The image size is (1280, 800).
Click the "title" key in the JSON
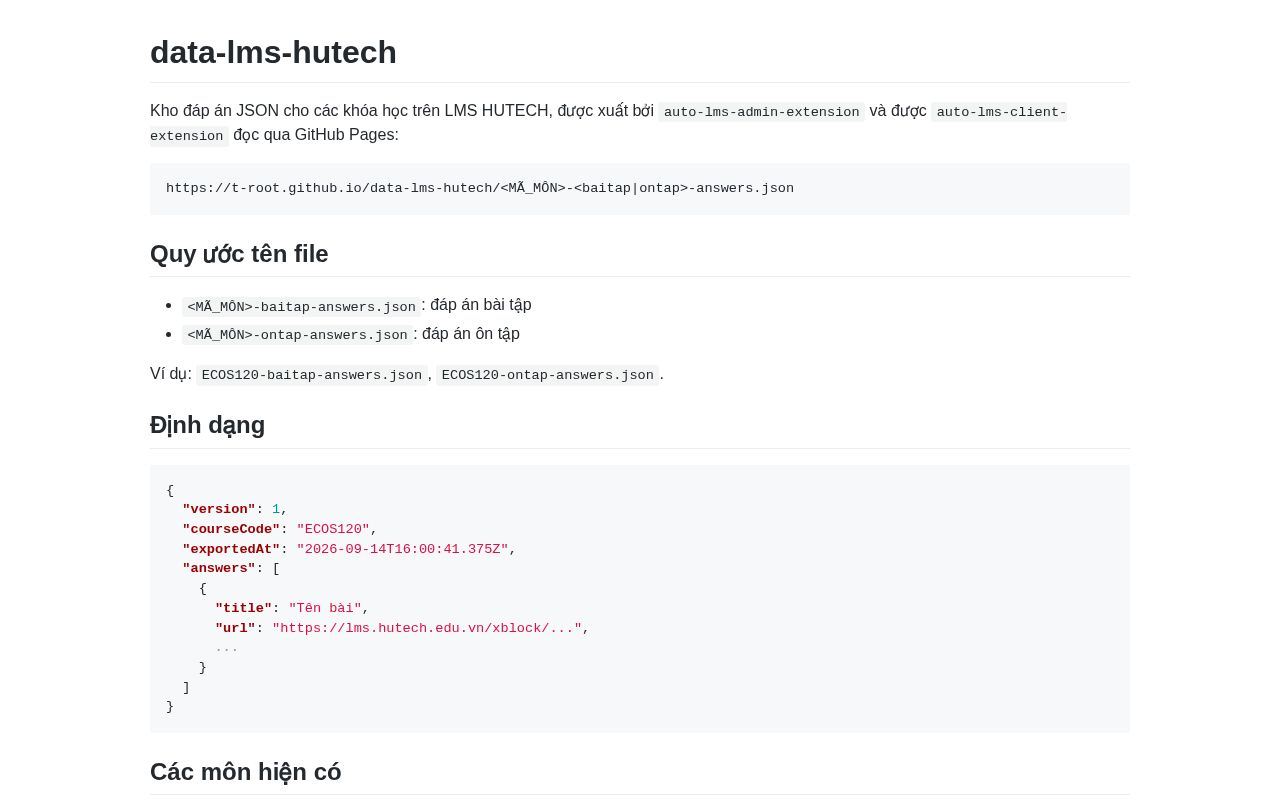pyautogui.click(x=244, y=609)
